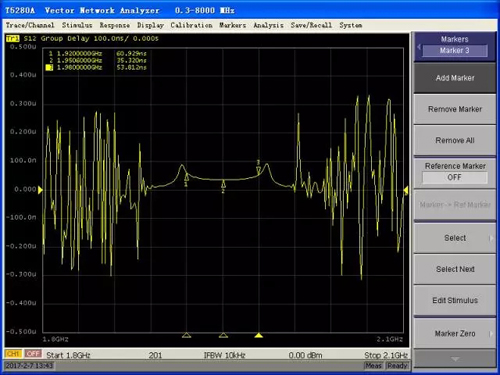Select marker 1 row 1.9200000GHz
The height and width of the screenshot is (375, 500).
coord(98,53)
